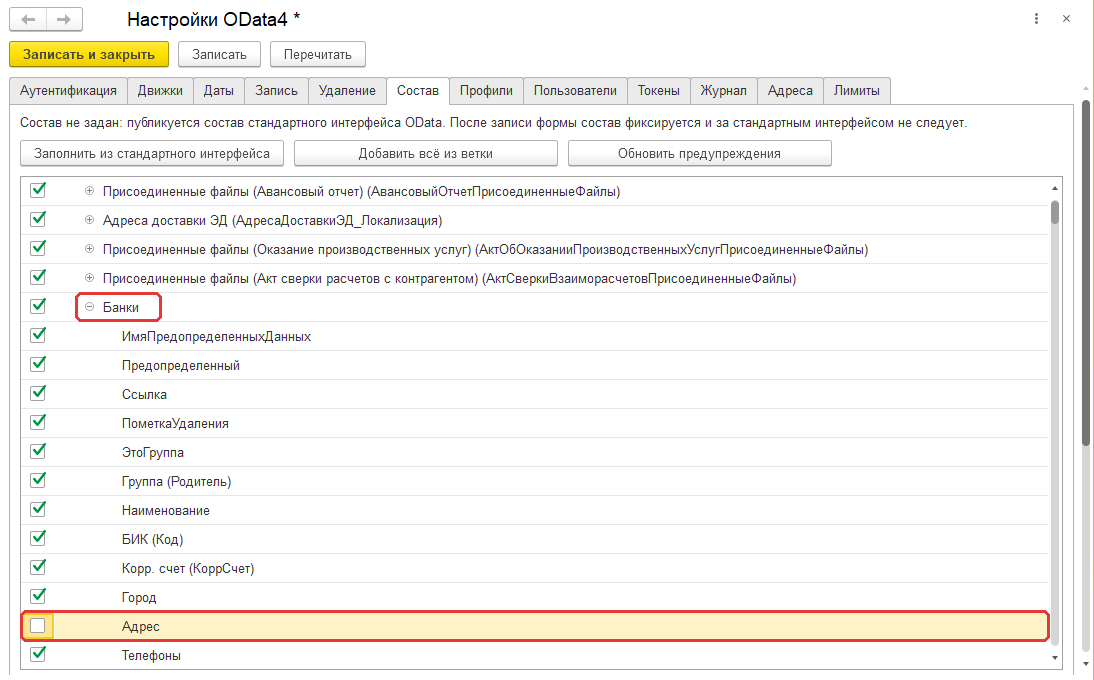Click the tree list scrollbar thumb
1094x680 pixels.
(x=1055, y=212)
